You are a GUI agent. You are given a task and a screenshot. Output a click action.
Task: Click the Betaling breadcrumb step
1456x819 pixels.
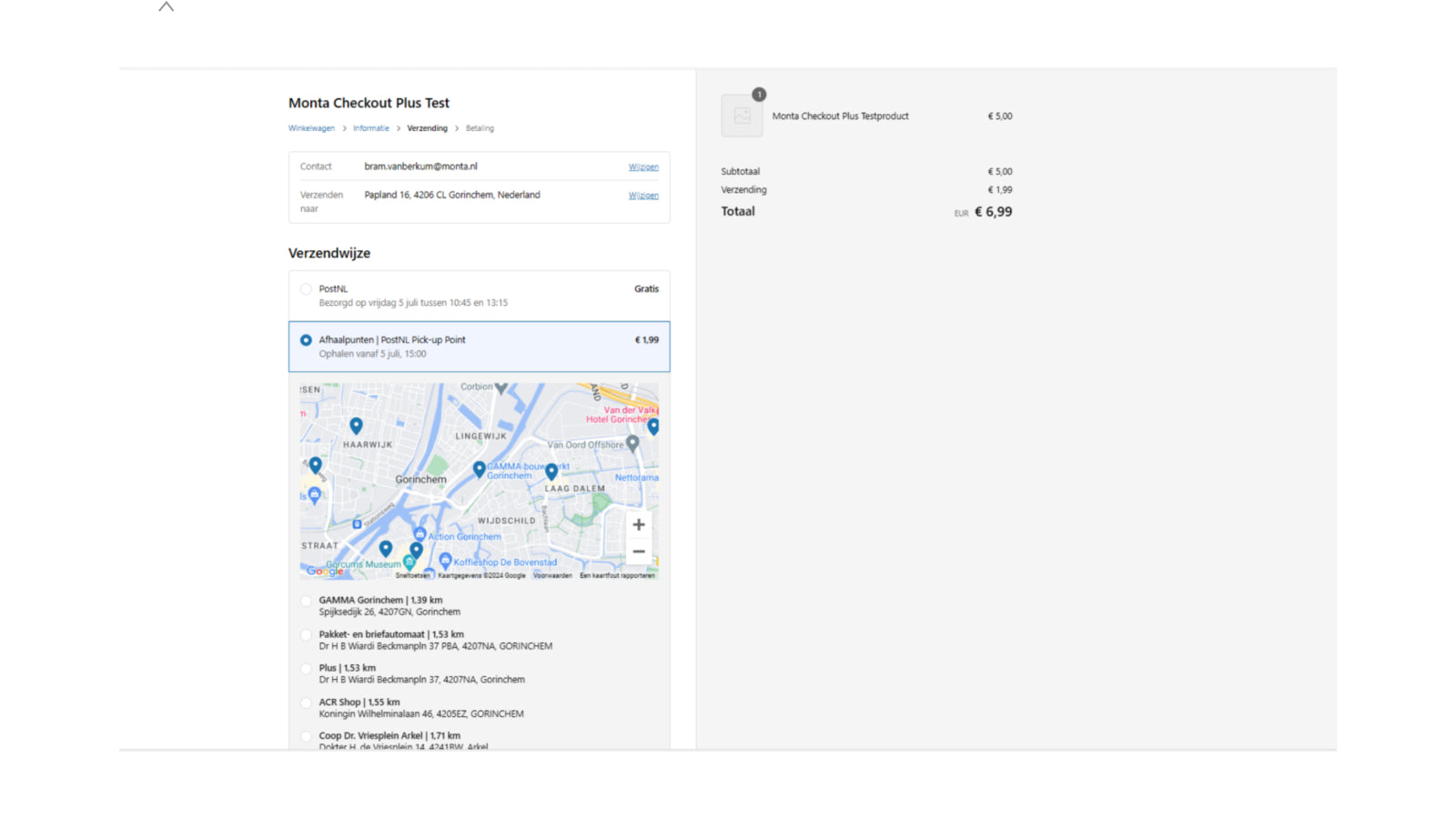(480, 128)
